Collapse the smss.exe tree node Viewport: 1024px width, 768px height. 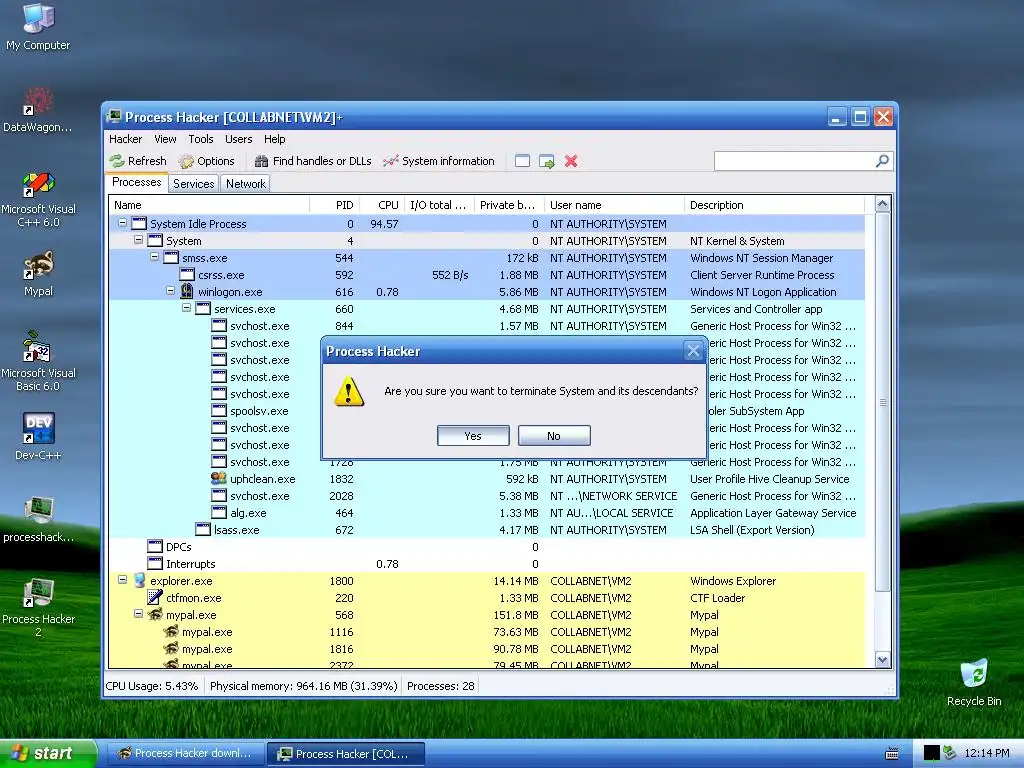(155, 257)
